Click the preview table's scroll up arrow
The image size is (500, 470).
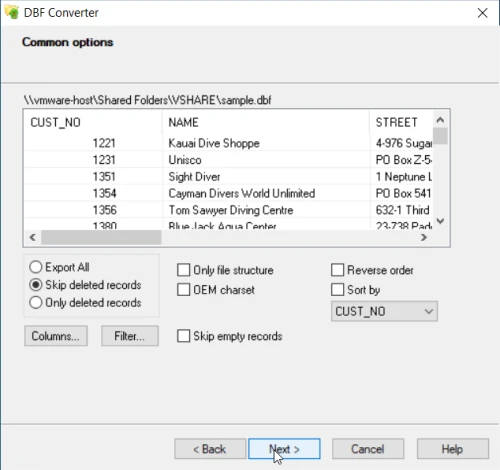tap(440, 120)
